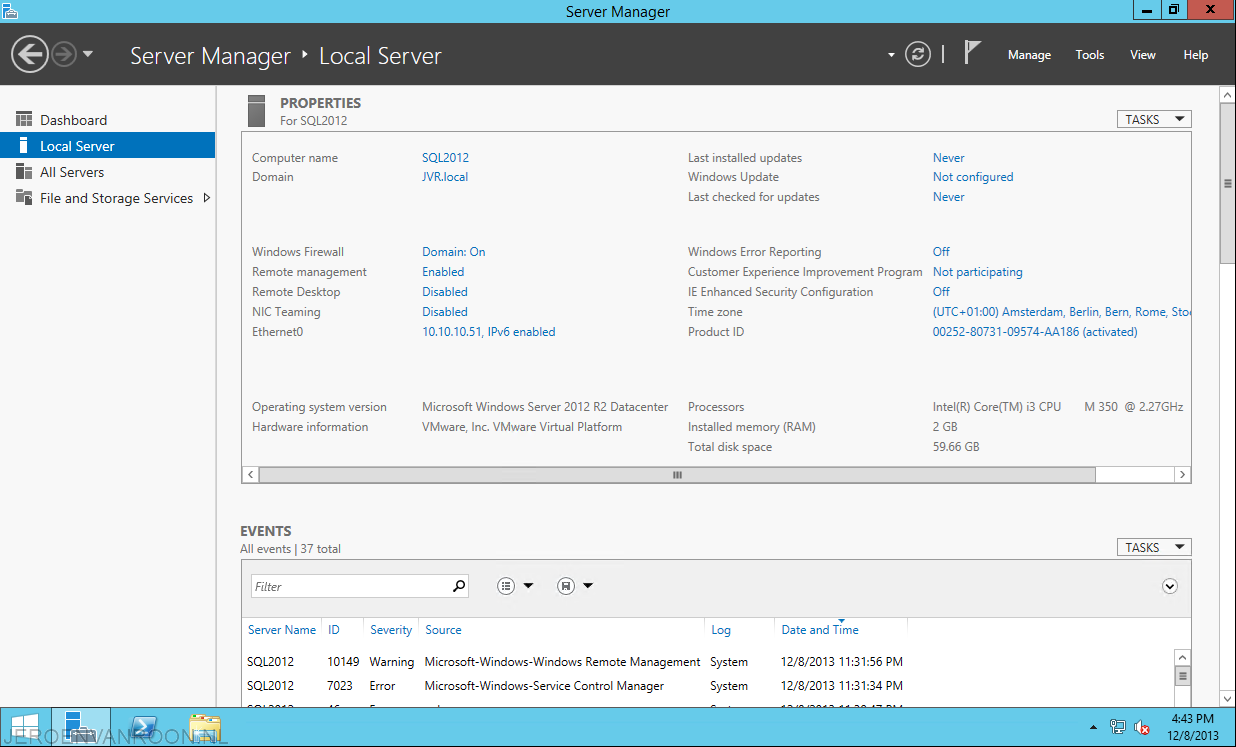Select Local Server in the sidebar
This screenshot has height=747, width=1236.
point(107,146)
